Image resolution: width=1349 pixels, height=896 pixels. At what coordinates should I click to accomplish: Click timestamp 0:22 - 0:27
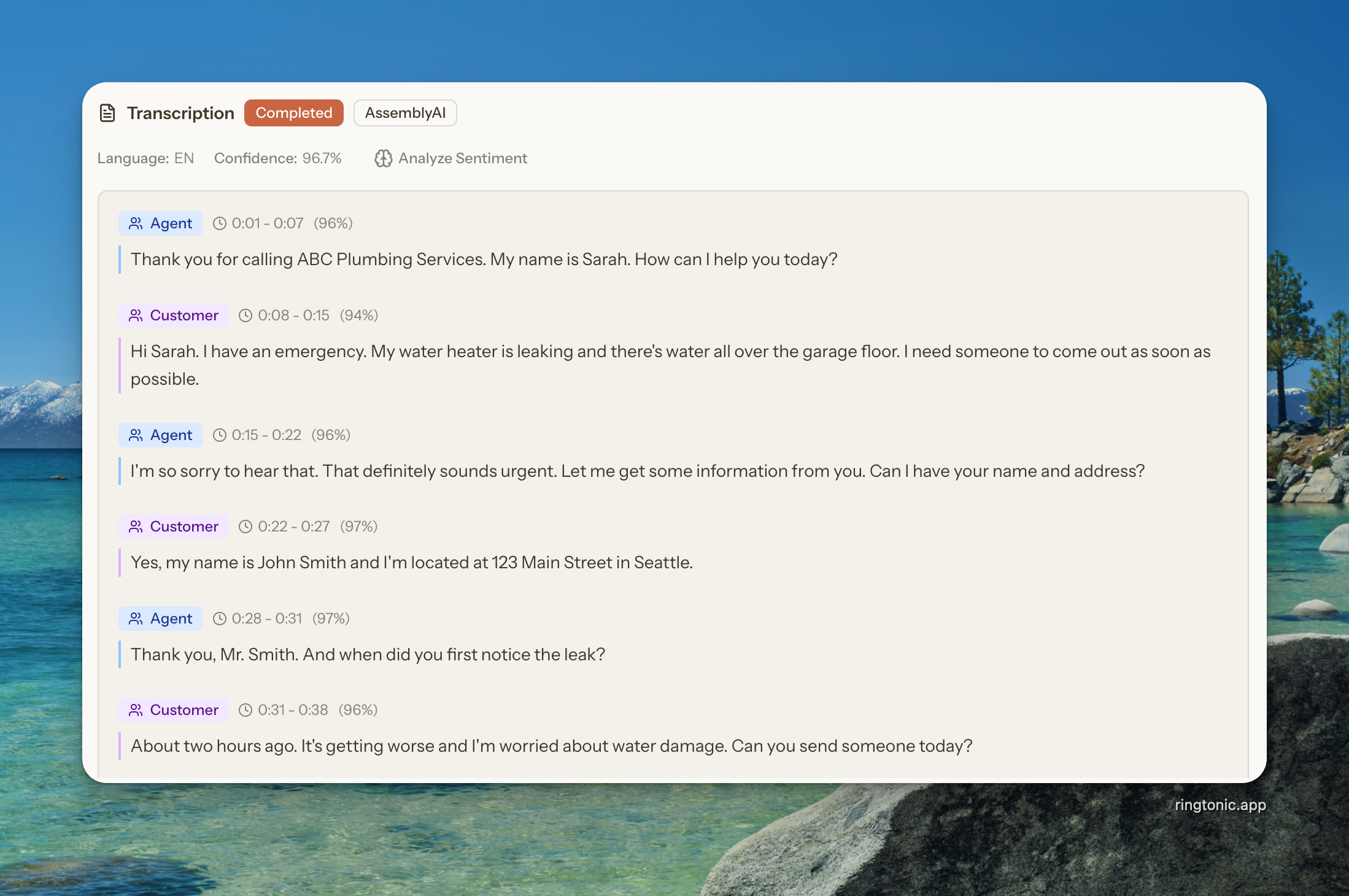click(293, 527)
